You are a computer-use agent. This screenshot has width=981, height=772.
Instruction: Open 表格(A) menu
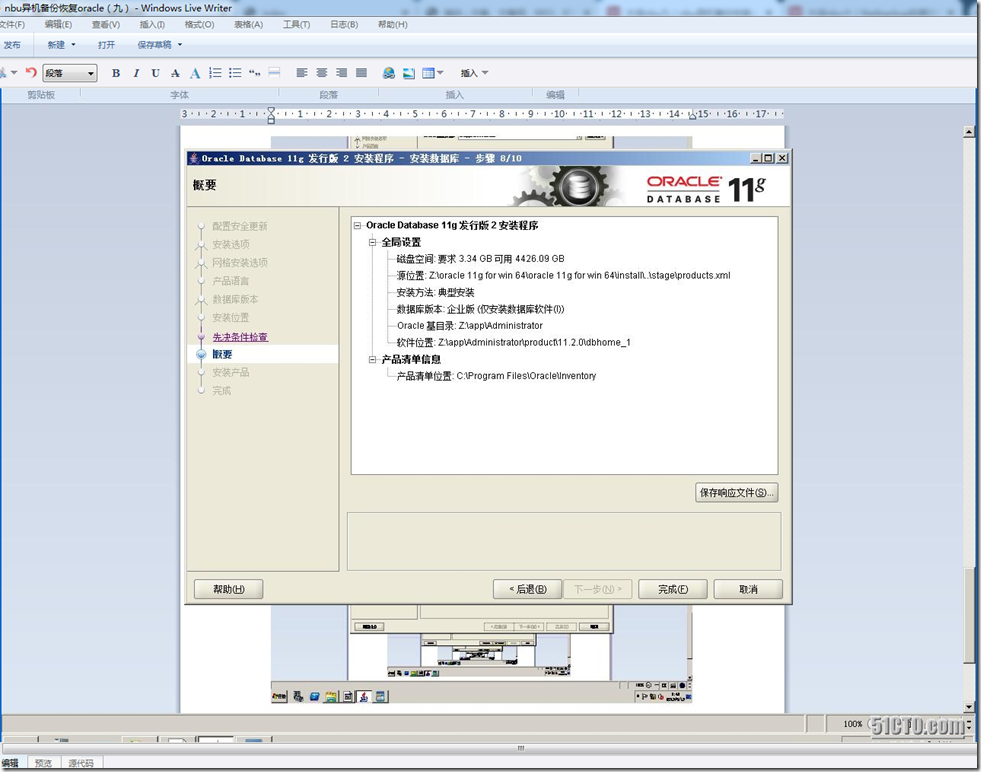tap(248, 24)
